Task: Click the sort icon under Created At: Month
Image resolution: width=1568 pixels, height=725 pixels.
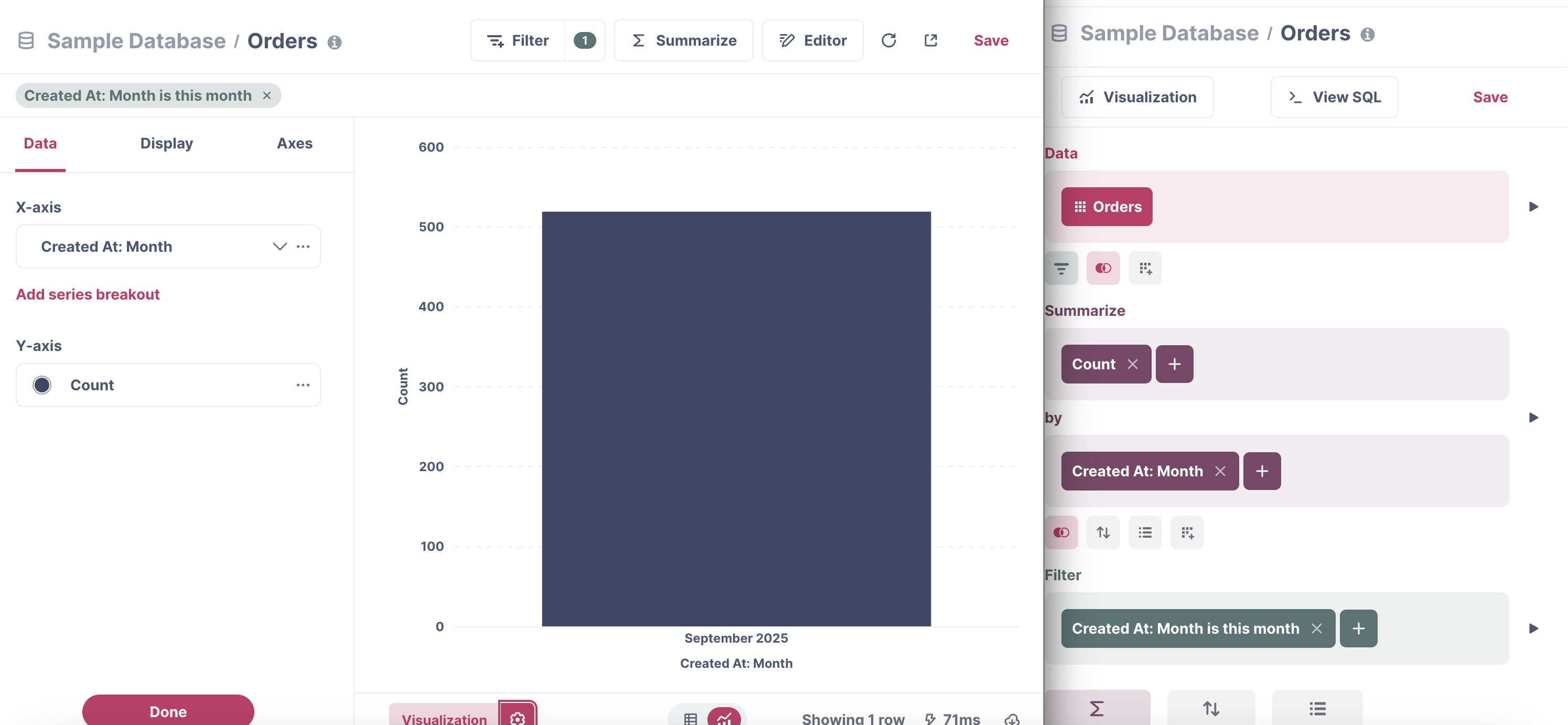Action: pos(1102,532)
